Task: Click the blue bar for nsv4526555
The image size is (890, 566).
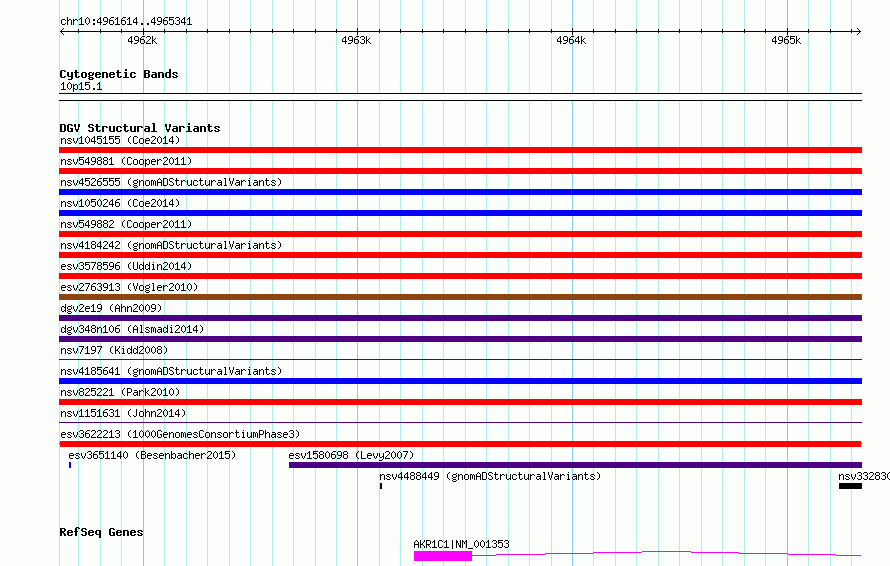Action: tap(460, 192)
